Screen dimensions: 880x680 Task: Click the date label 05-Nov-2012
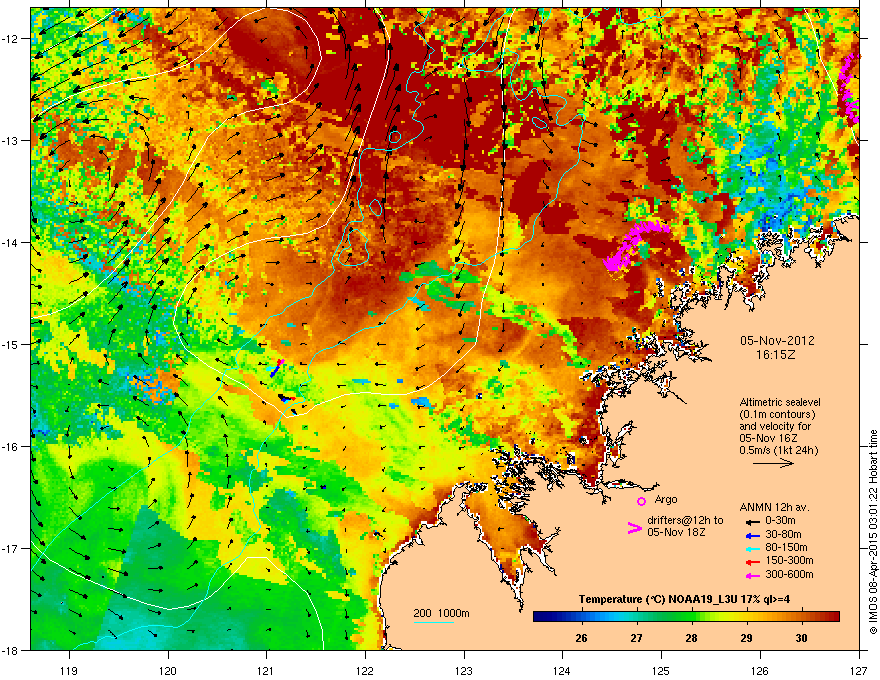(x=777, y=341)
